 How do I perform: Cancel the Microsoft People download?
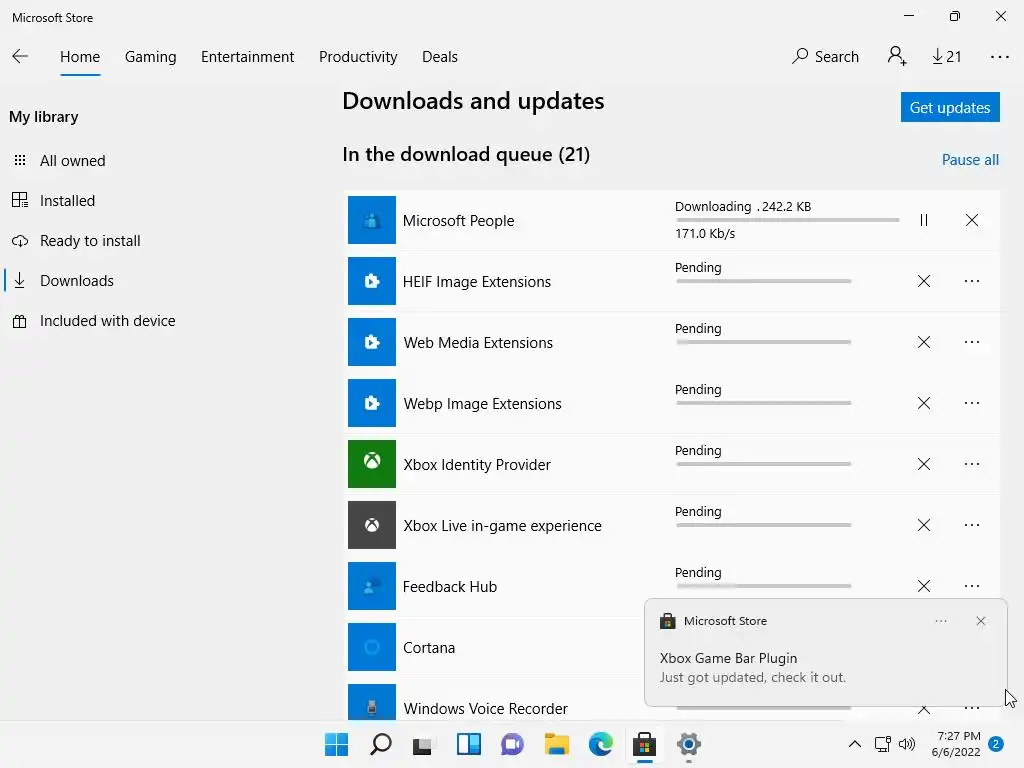(x=972, y=220)
